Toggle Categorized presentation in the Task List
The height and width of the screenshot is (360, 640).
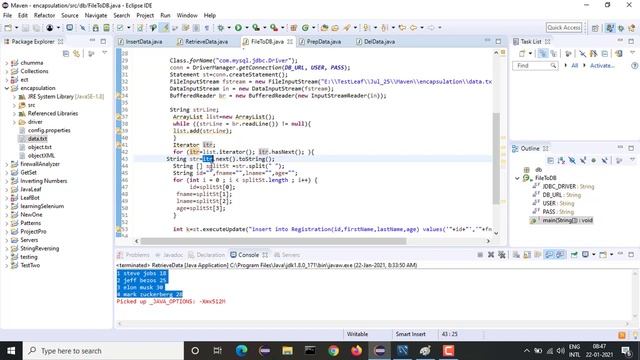tap(543, 53)
